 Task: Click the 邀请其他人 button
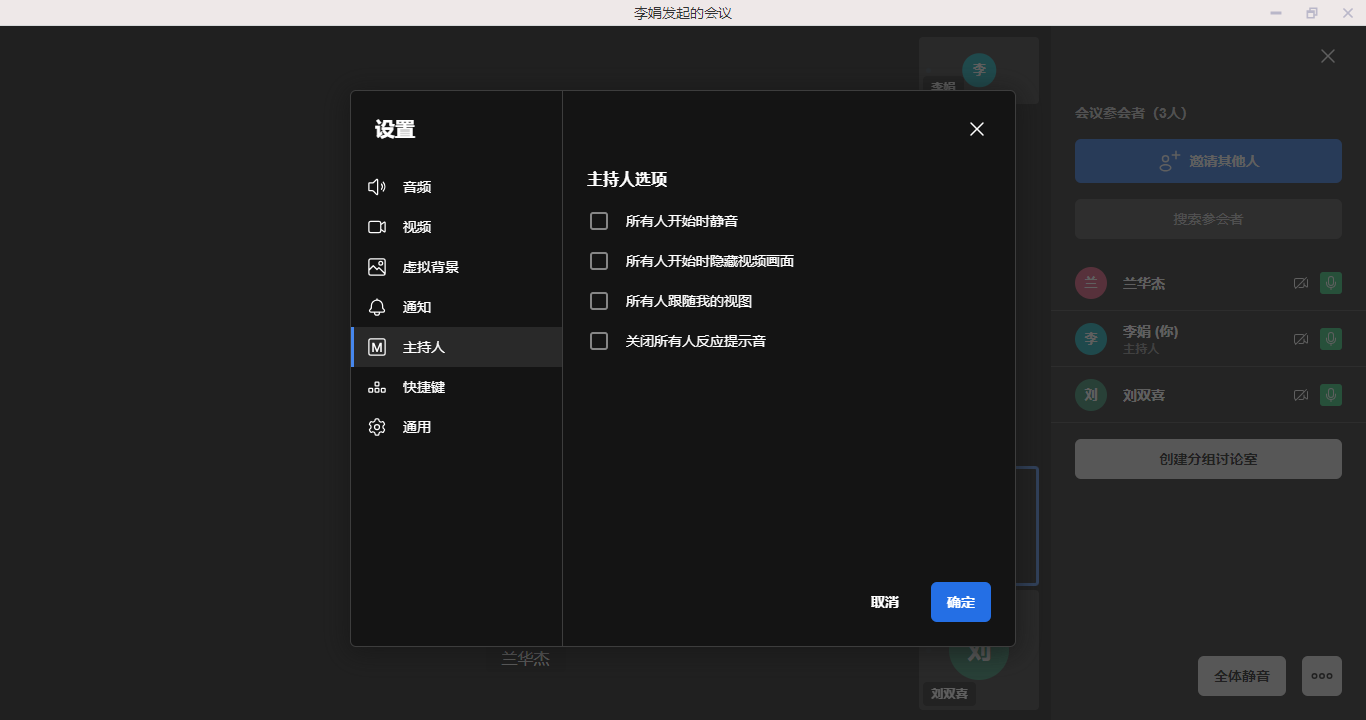pos(1208,161)
